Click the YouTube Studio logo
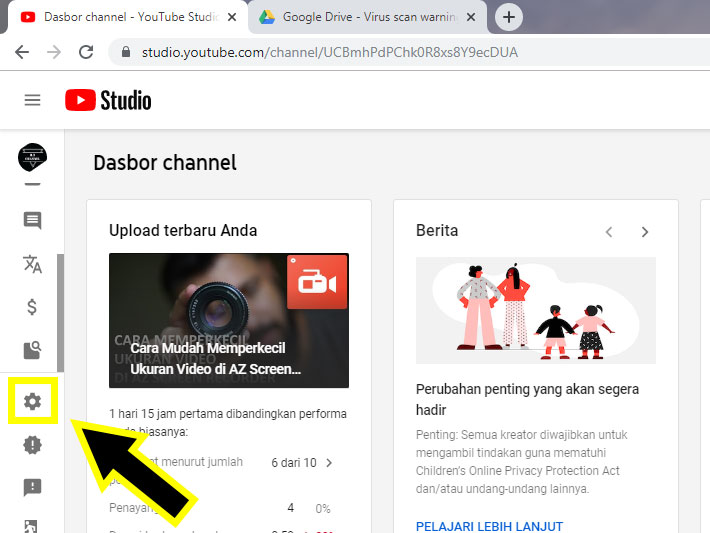 tap(108, 100)
